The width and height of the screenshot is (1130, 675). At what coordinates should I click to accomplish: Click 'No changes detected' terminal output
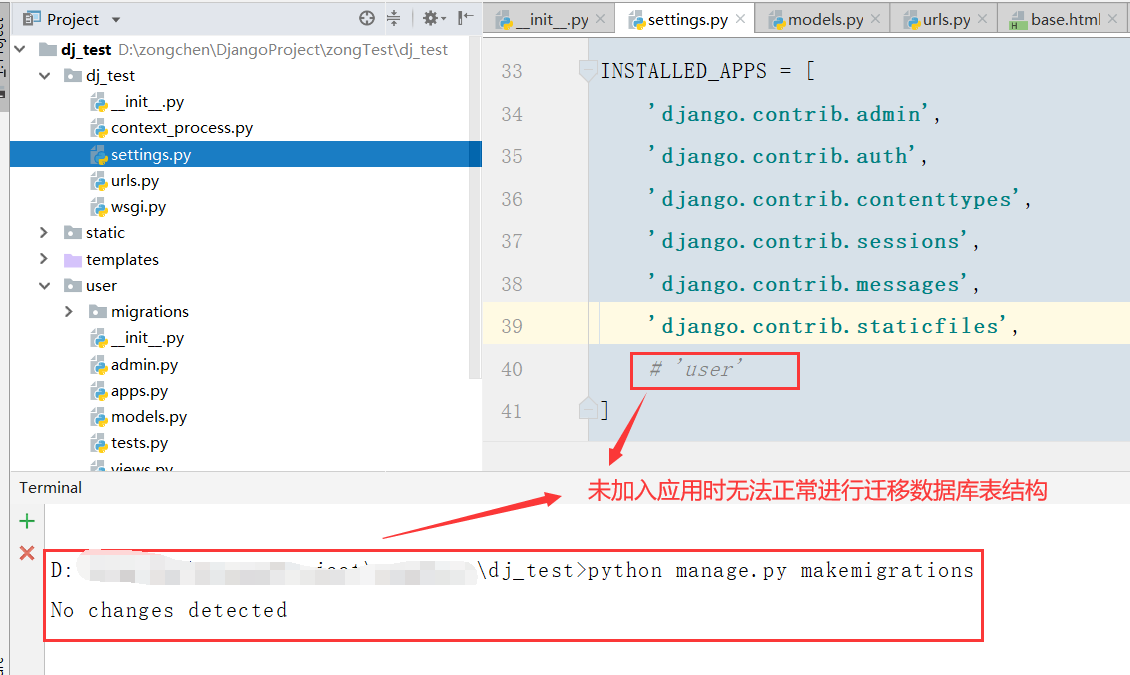169,610
